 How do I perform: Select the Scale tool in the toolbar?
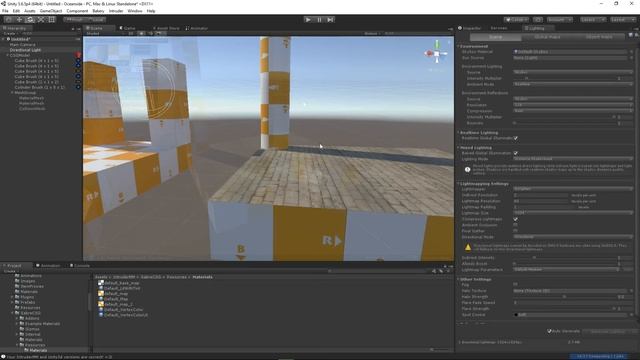[x=41, y=19]
